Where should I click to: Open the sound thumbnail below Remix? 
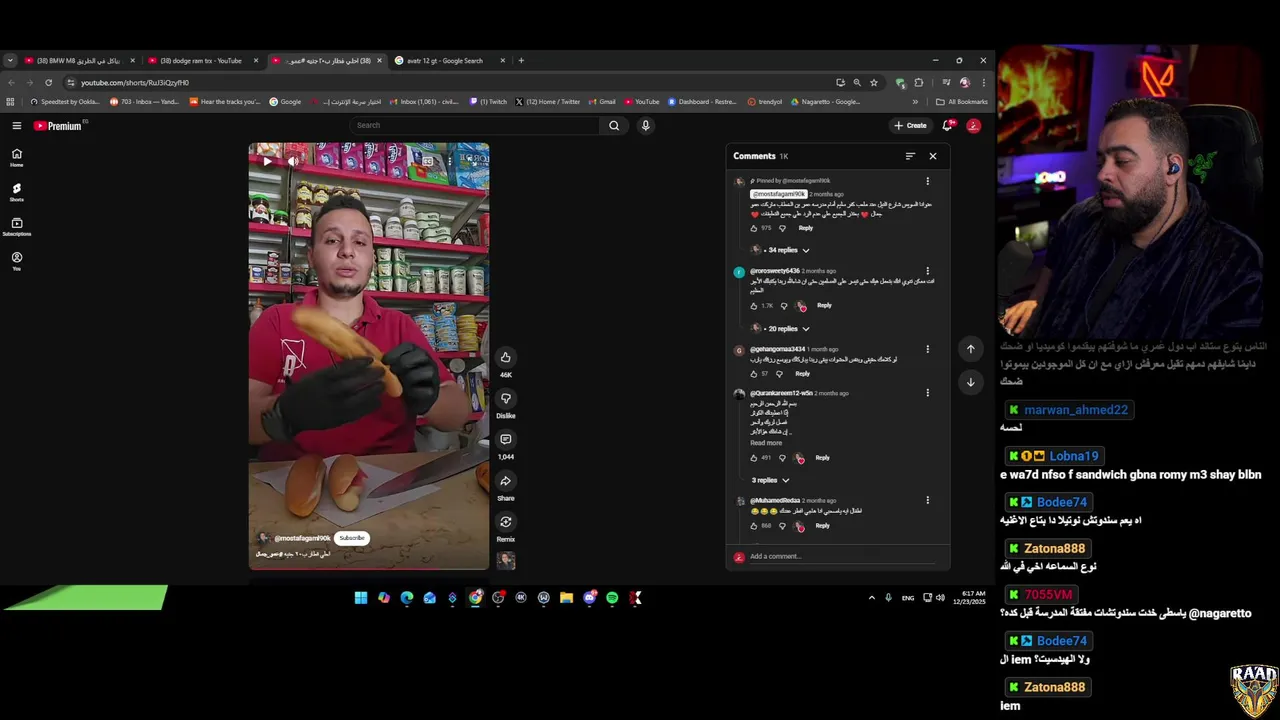point(506,561)
